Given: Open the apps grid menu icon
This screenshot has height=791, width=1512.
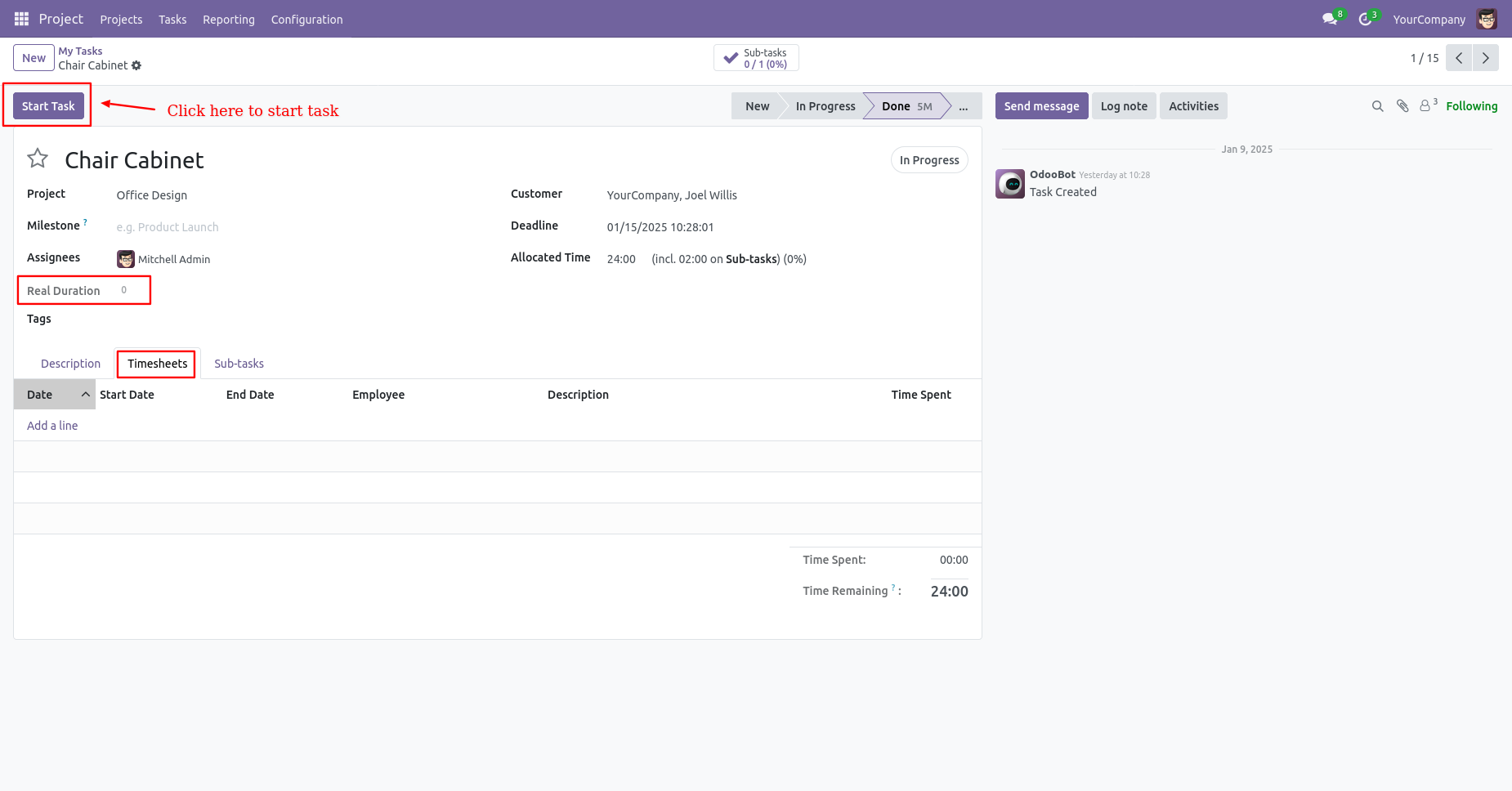Looking at the screenshot, I should tap(22, 19).
